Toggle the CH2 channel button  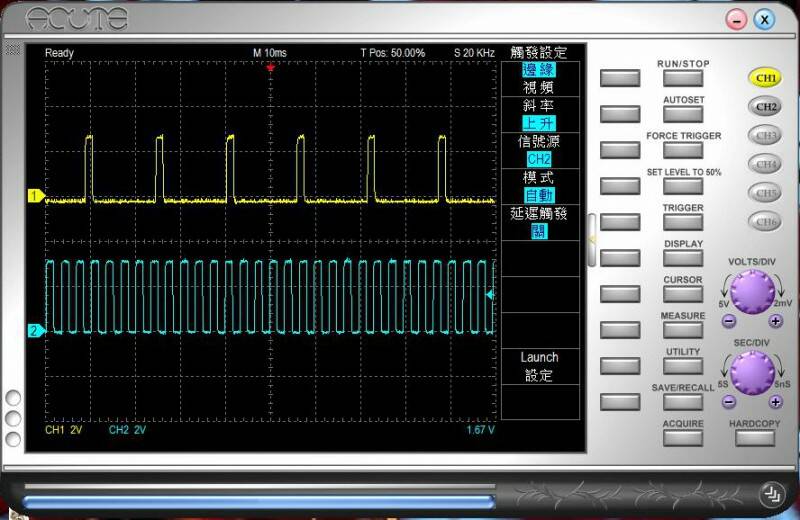(x=766, y=106)
